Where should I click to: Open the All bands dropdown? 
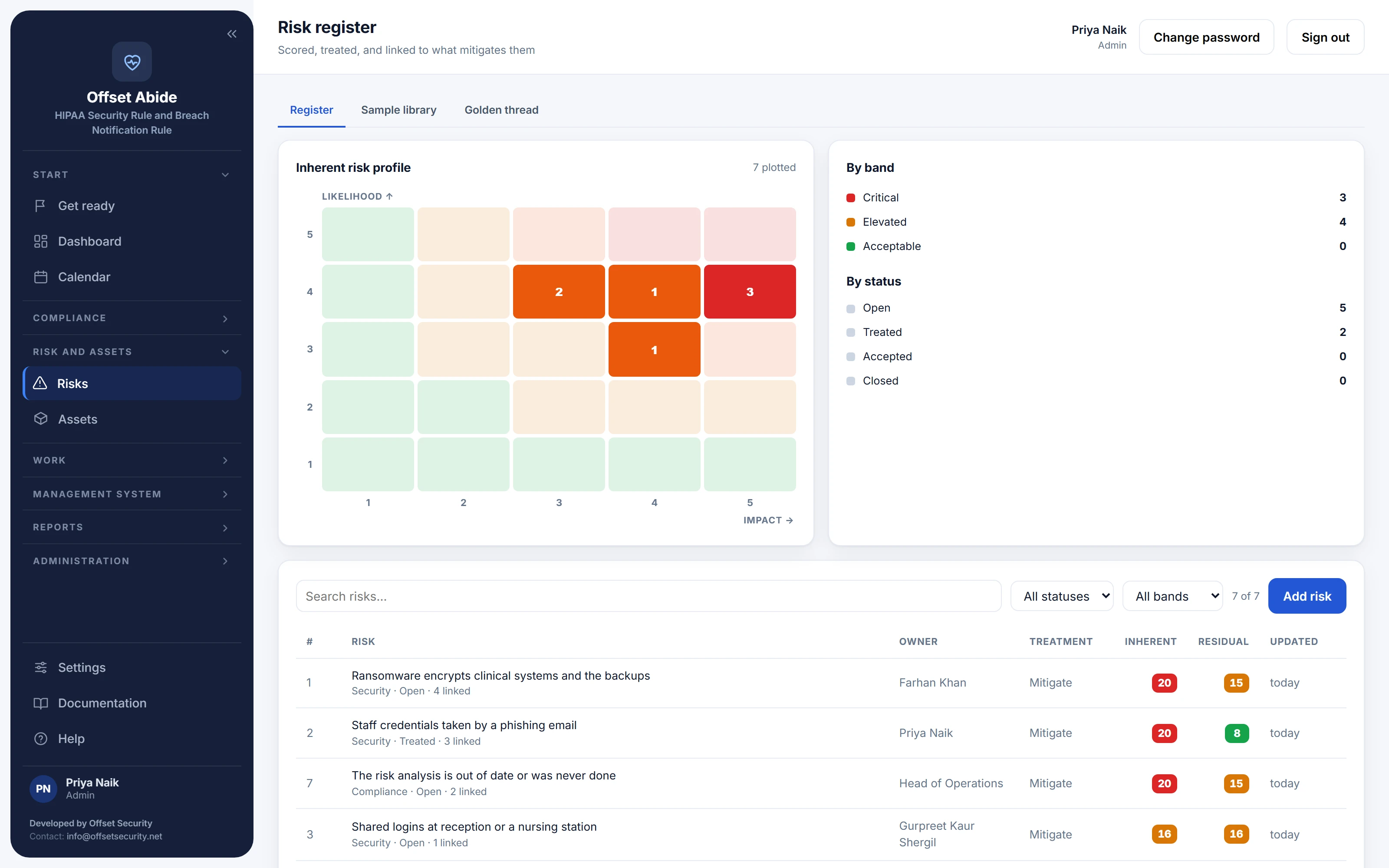click(1172, 596)
